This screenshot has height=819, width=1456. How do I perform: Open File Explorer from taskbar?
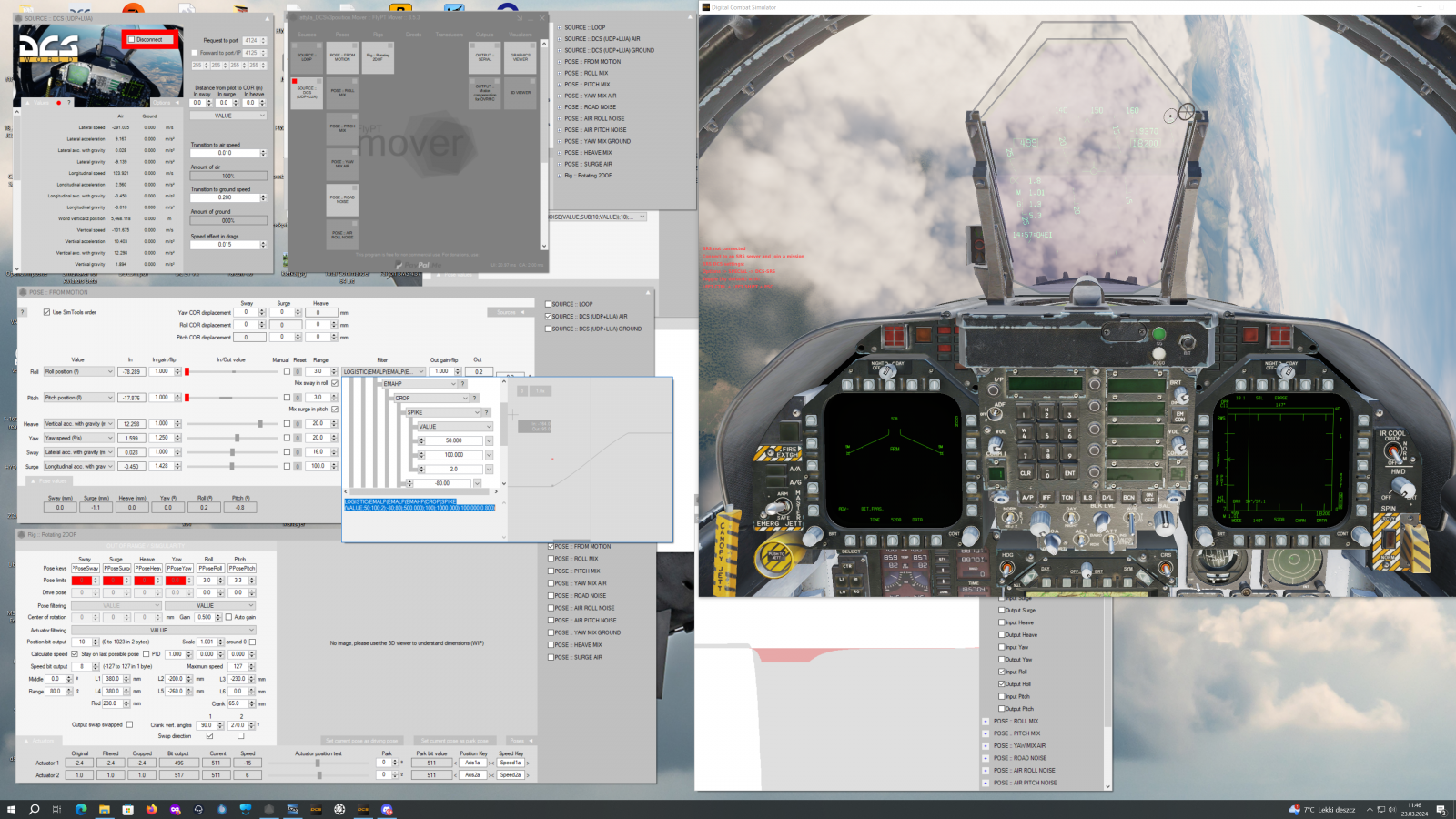(105, 809)
